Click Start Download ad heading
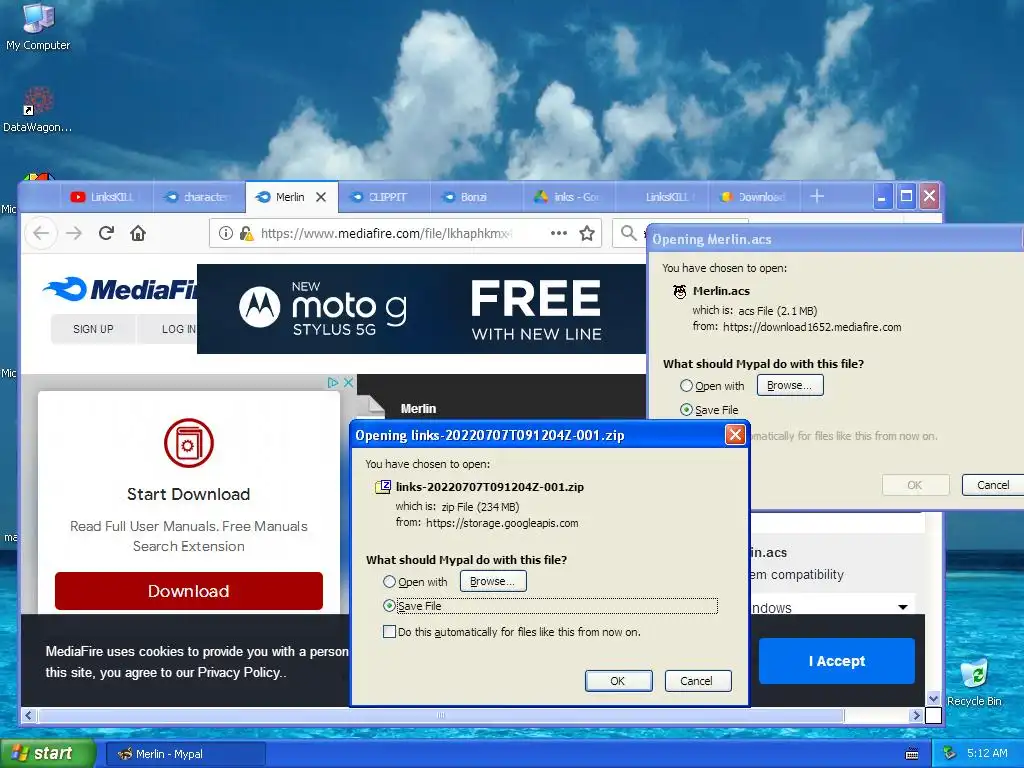The width and height of the screenshot is (1024, 768). click(x=189, y=494)
